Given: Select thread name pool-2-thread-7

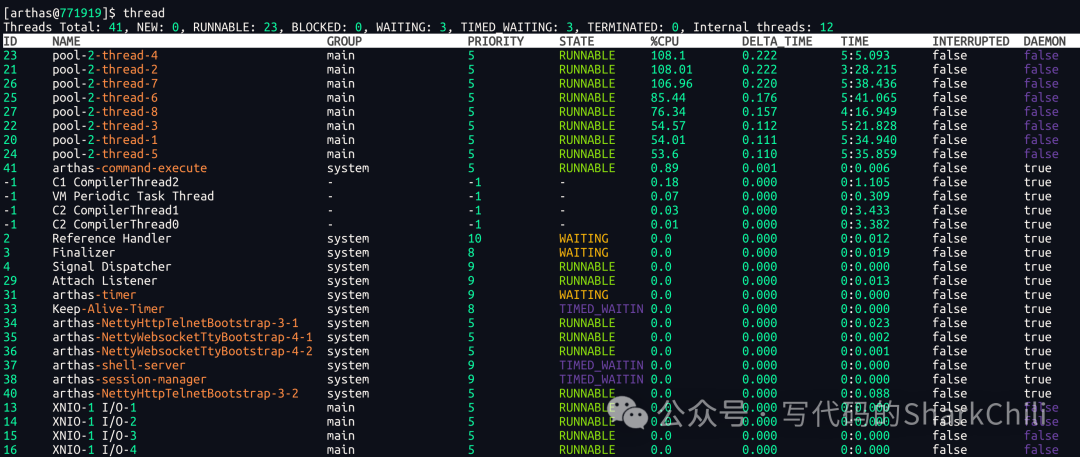Looking at the screenshot, I should pos(105,83).
